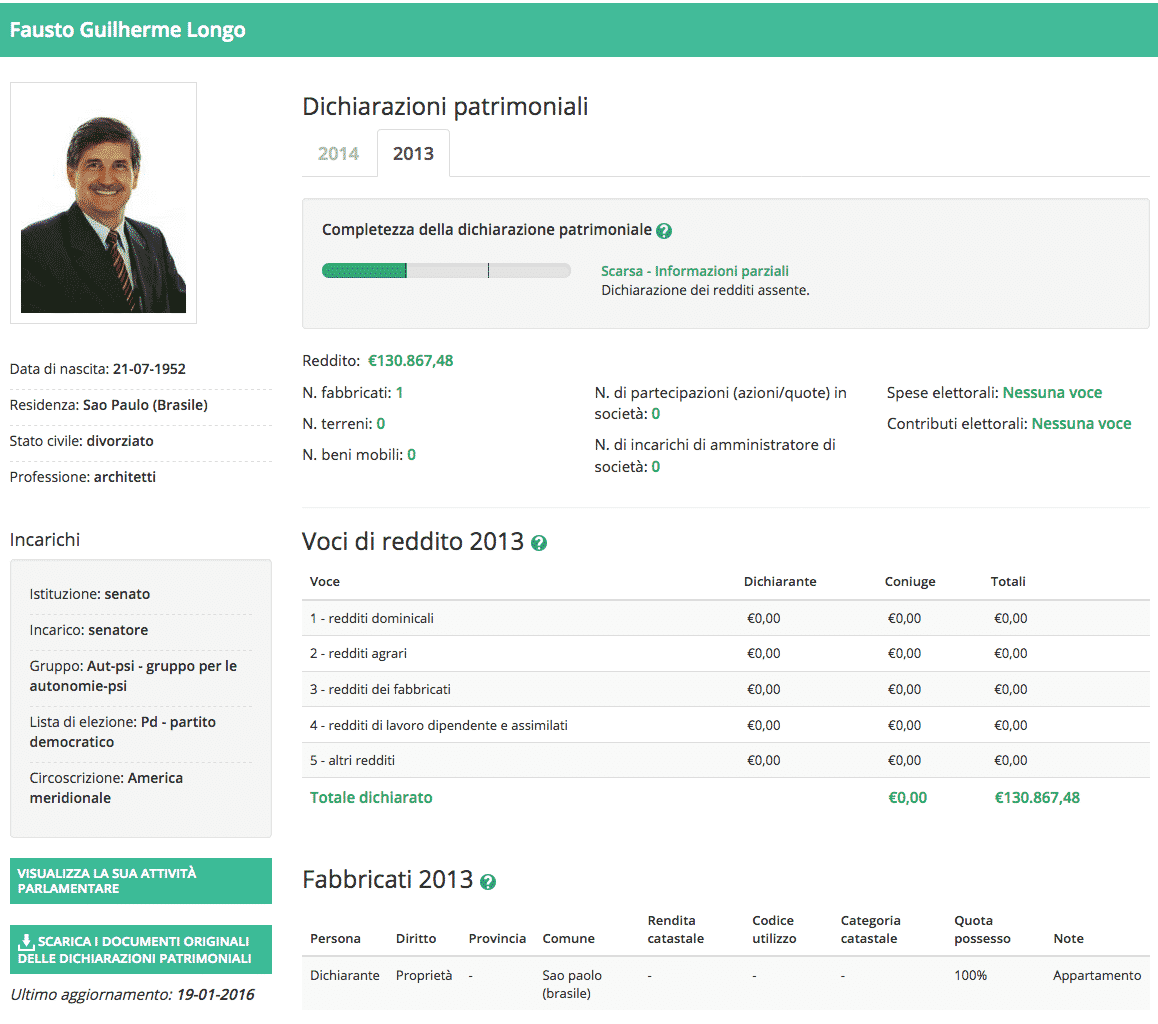Image resolution: width=1158 pixels, height=1024 pixels.
Task: Click Ultimo aggiornamento 19-01-2016 text
Action: [x=132, y=995]
